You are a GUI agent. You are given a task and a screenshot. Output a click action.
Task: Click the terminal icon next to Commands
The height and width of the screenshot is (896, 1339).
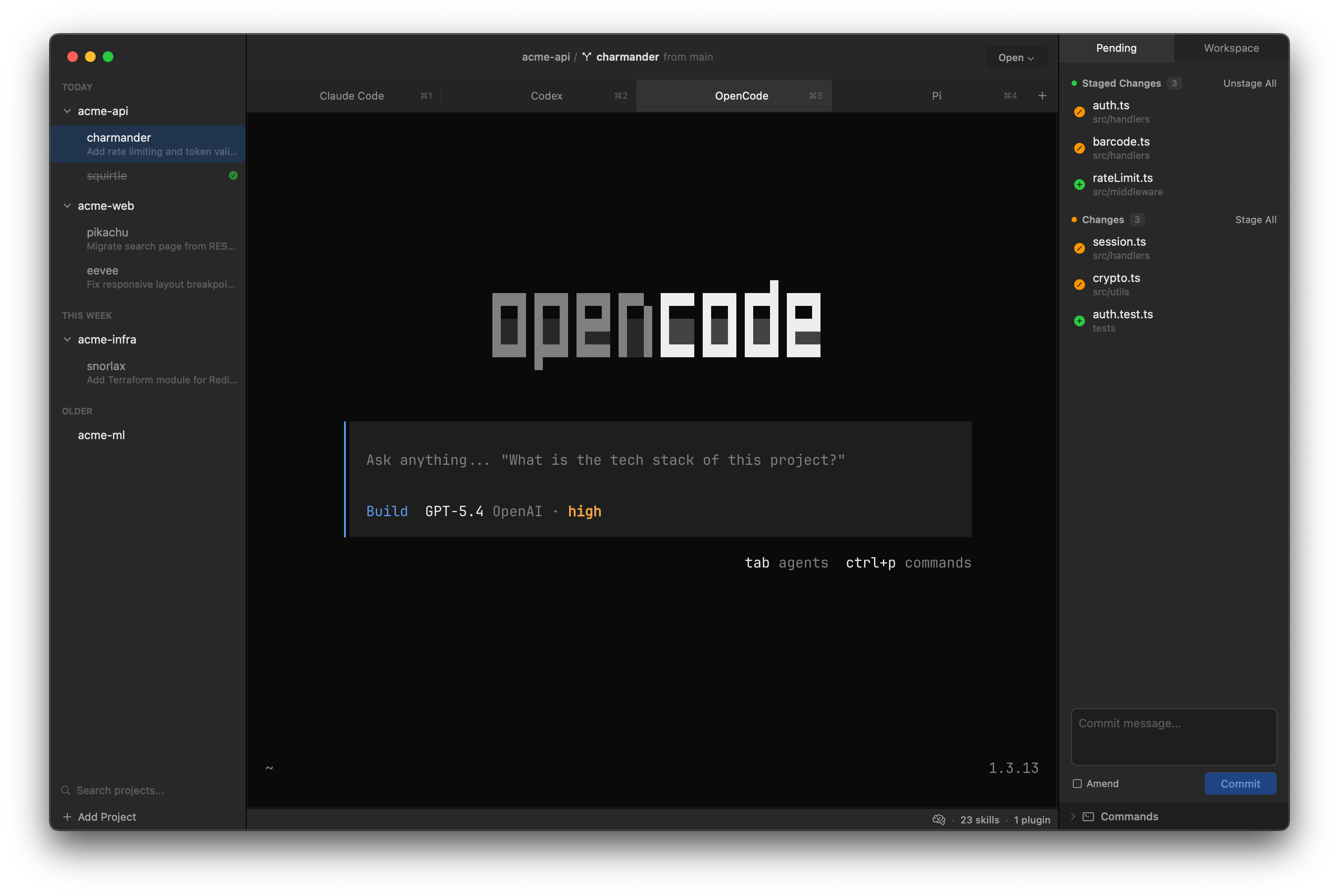point(1088,817)
